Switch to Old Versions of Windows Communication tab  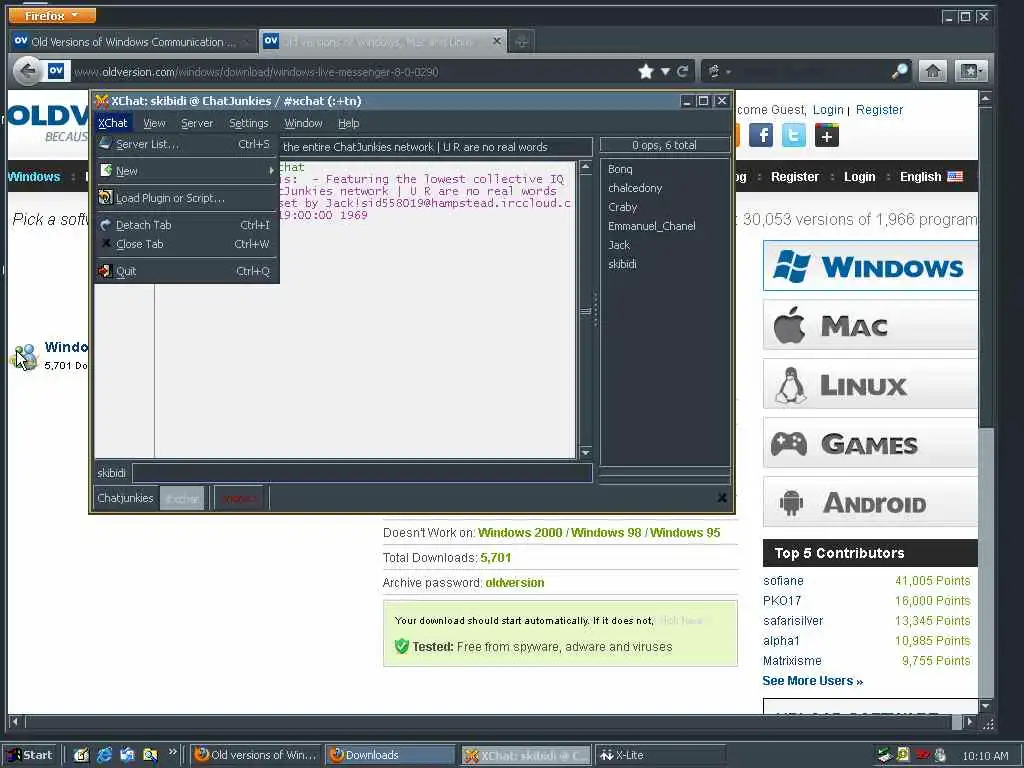[133, 42]
